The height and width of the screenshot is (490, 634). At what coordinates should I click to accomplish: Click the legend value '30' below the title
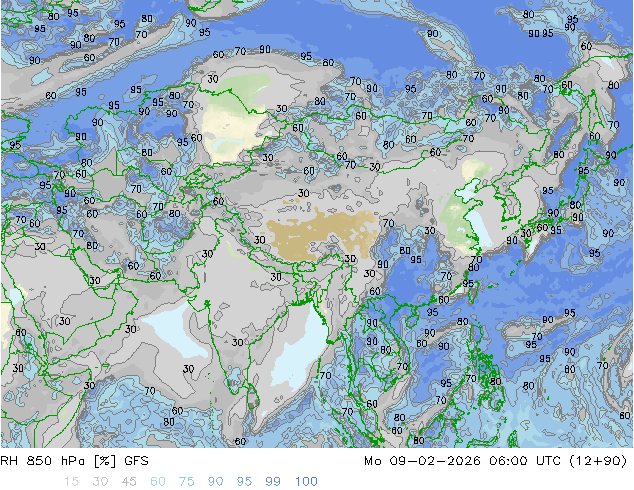tap(100, 482)
